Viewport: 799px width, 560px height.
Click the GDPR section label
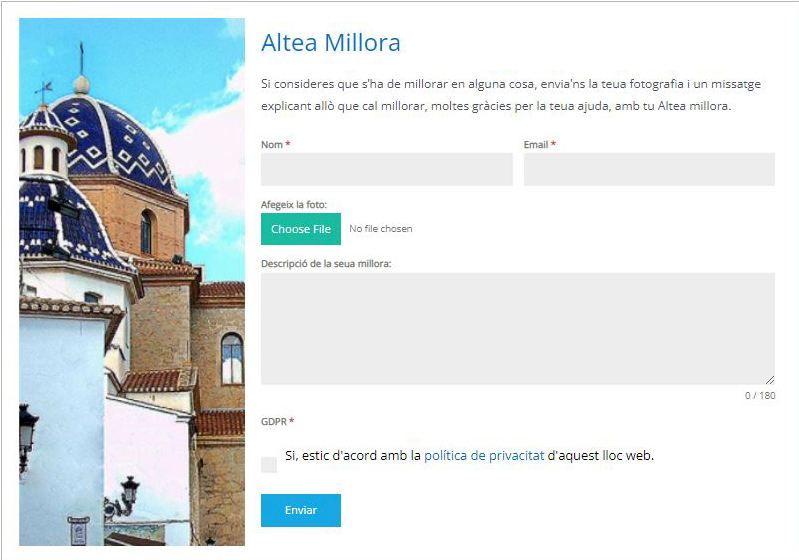click(273, 421)
